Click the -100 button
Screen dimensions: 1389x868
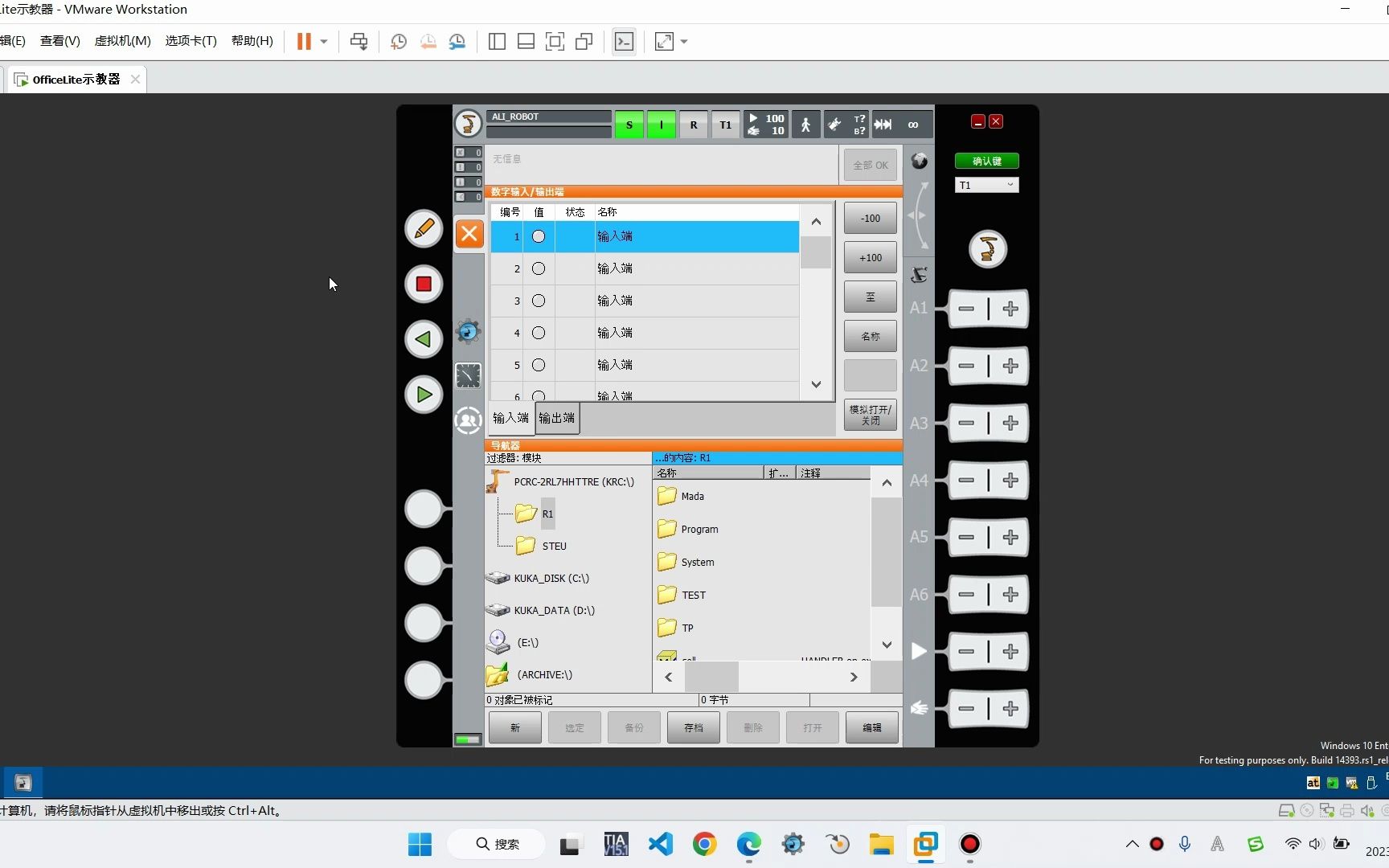pyautogui.click(x=871, y=218)
